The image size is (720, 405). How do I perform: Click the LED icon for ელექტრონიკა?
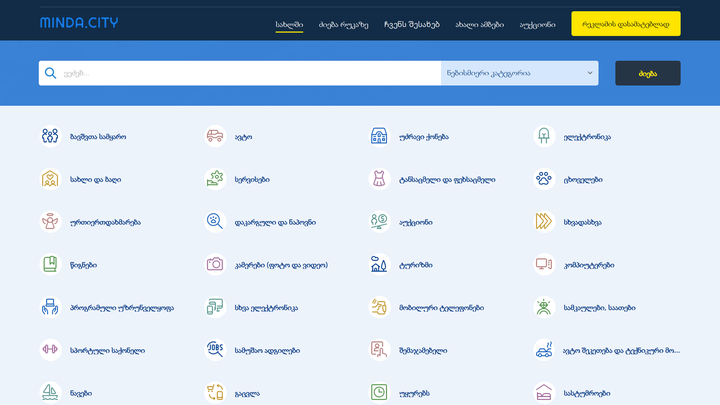tap(544, 136)
